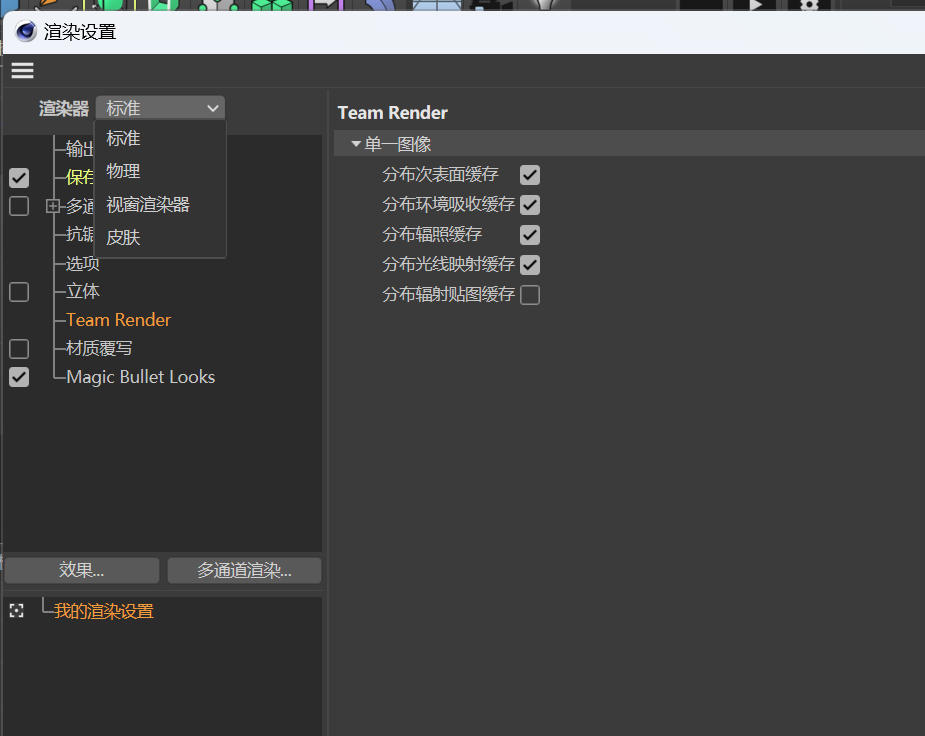Click the 效果... button
925x736 pixels.
(80, 569)
